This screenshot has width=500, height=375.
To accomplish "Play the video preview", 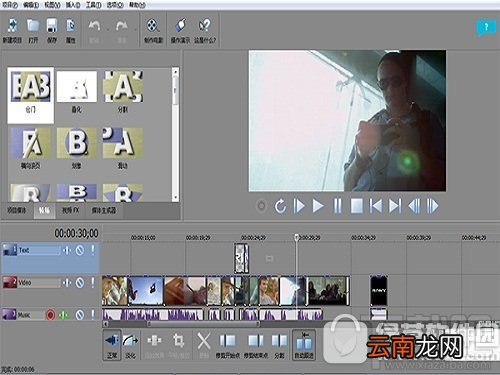I will 318,206.
